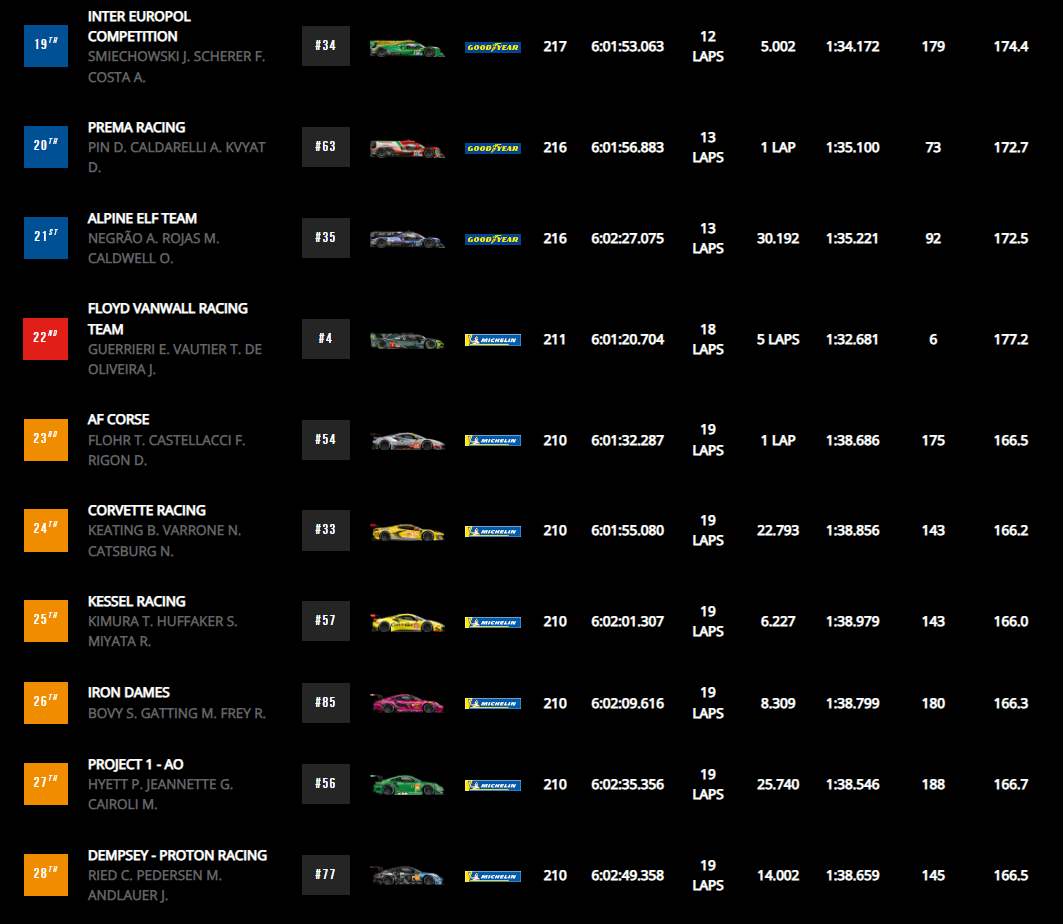Click the #85 car number box
Image resolution: width=1063 pixels, height=924 pixels.
326,702
